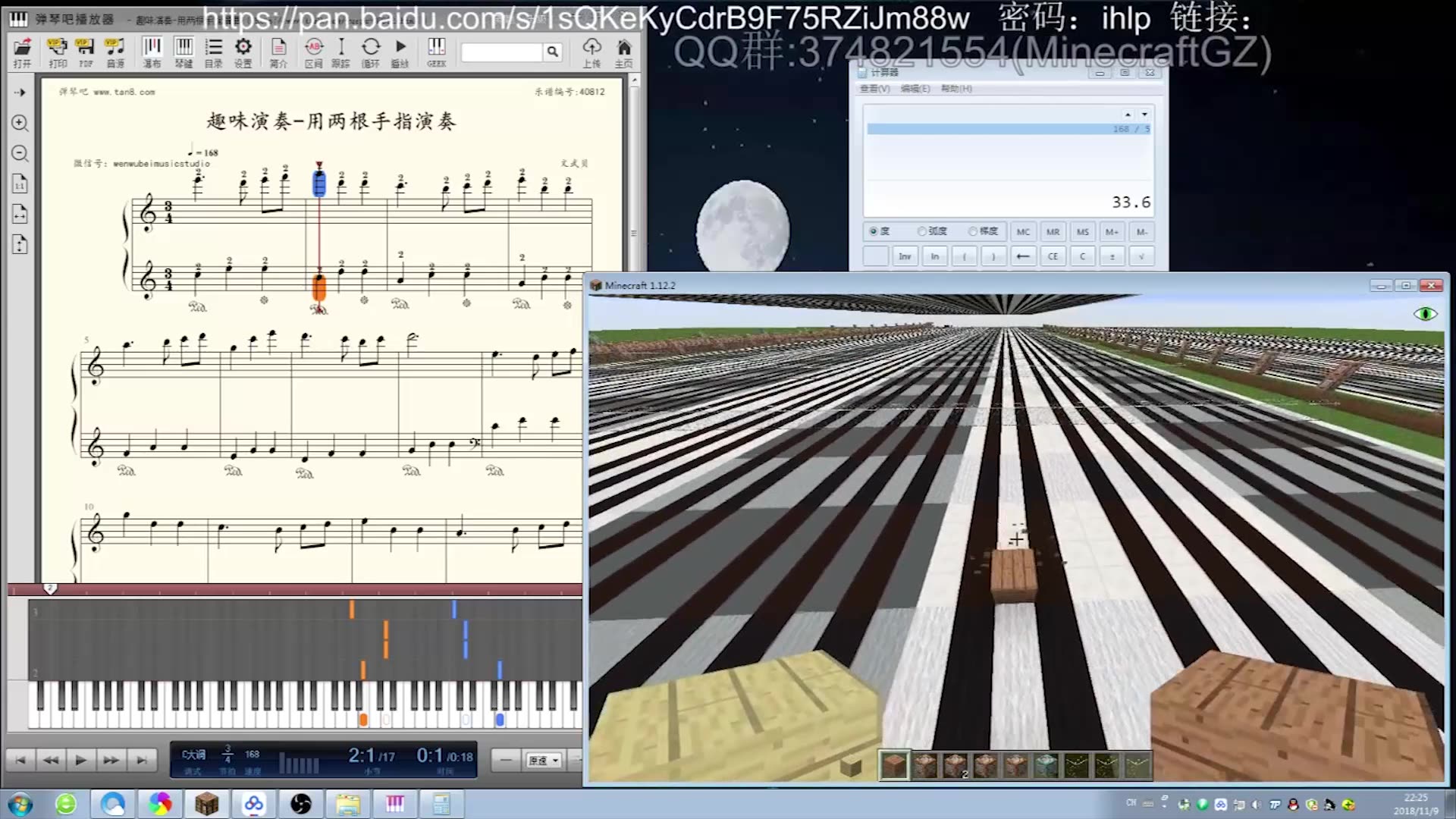Select the 梯度 gradians radio button
1456x819 pixels.
coord(972,231)
